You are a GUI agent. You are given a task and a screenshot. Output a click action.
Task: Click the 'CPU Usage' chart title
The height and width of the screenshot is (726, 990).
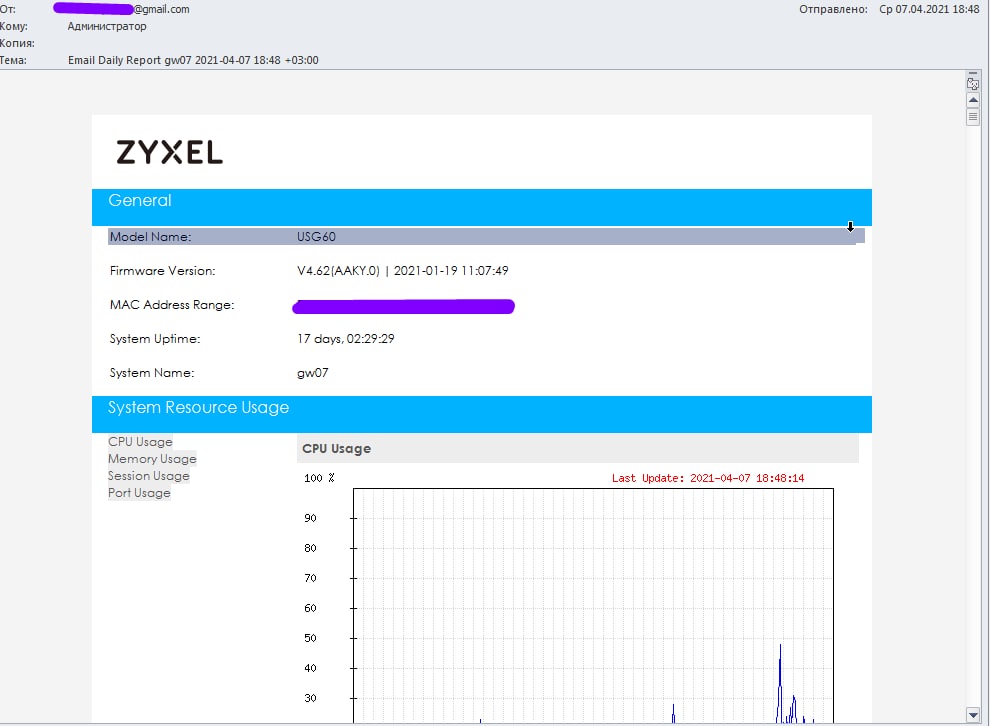[337, 449]
